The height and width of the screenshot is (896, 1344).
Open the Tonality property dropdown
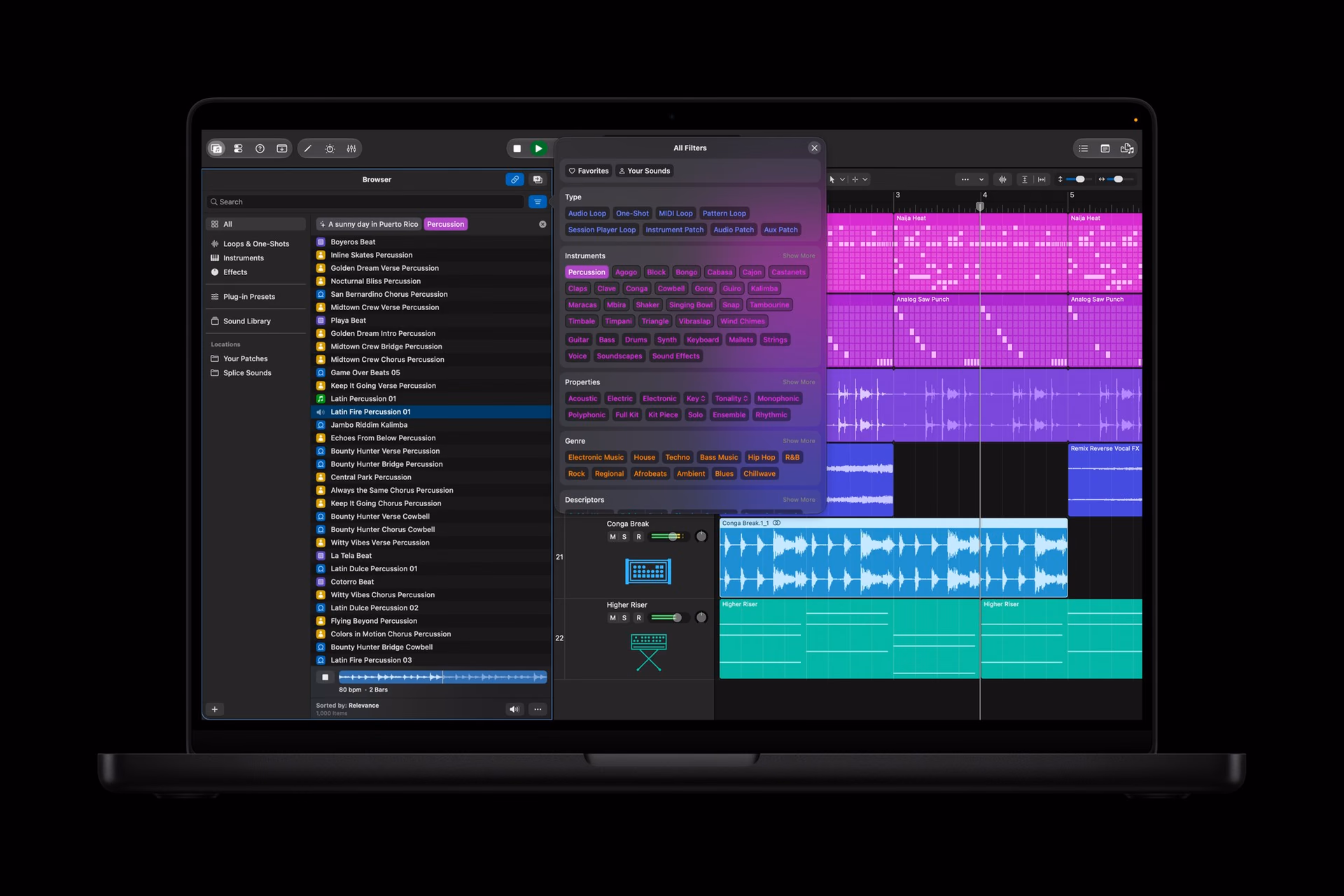click(x=731, y=398)
